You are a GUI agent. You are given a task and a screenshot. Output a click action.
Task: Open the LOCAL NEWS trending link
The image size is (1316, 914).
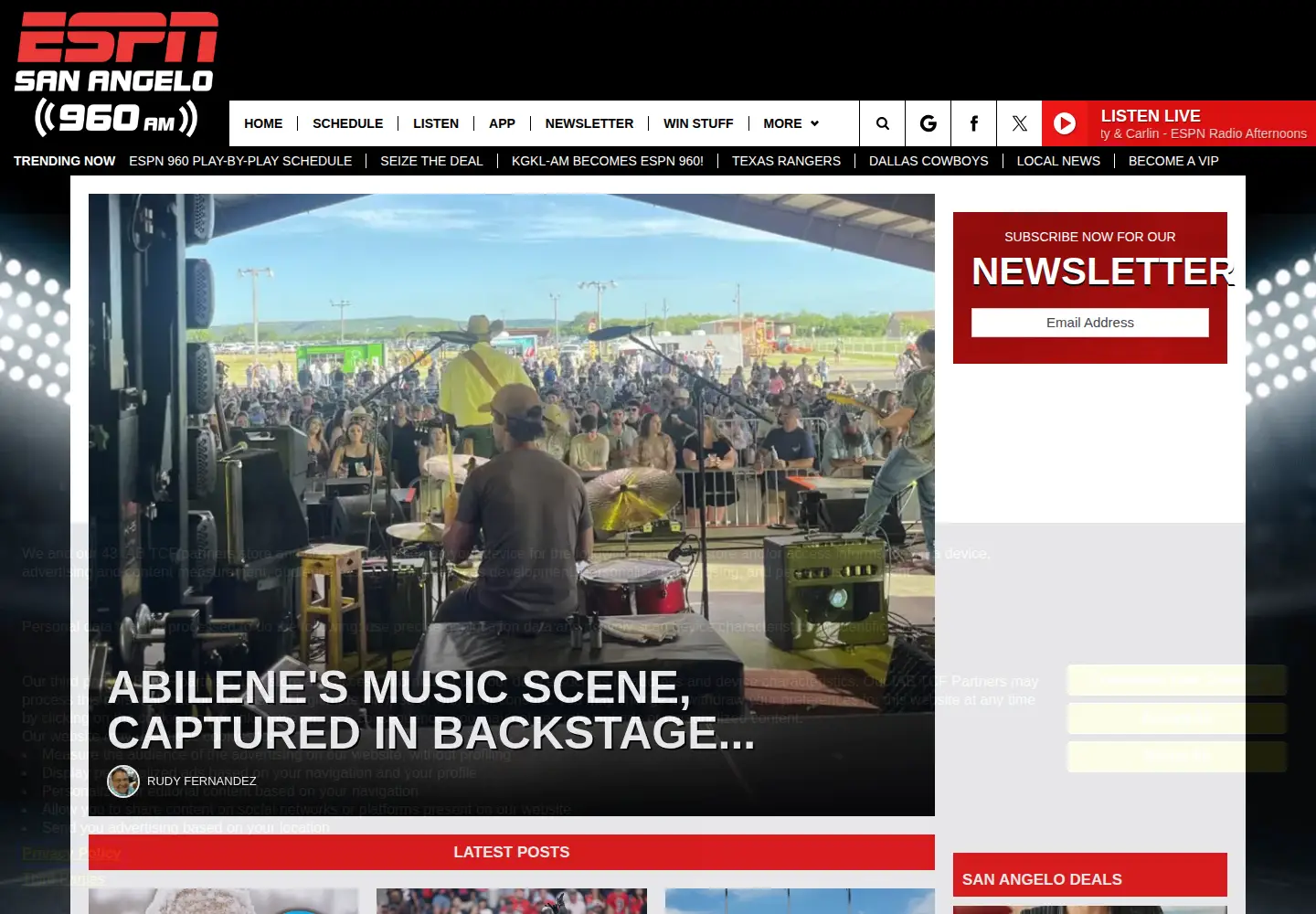click(x=1058, y=161)
